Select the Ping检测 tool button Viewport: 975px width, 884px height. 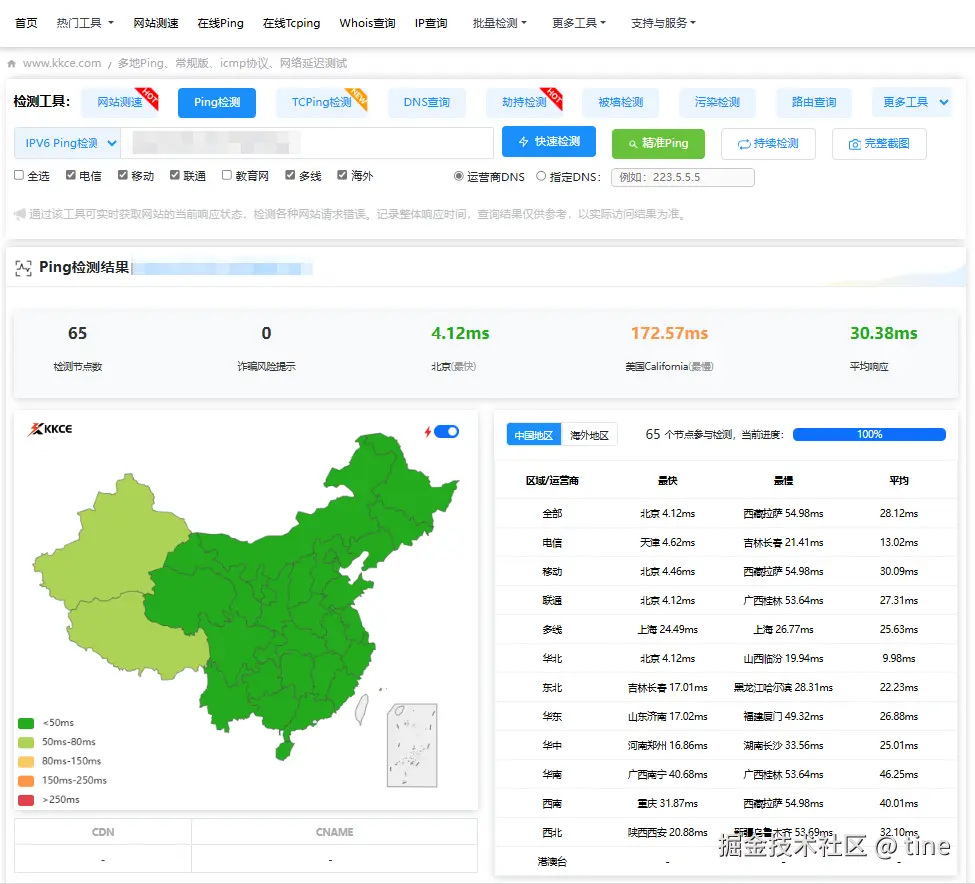point(217,103)
